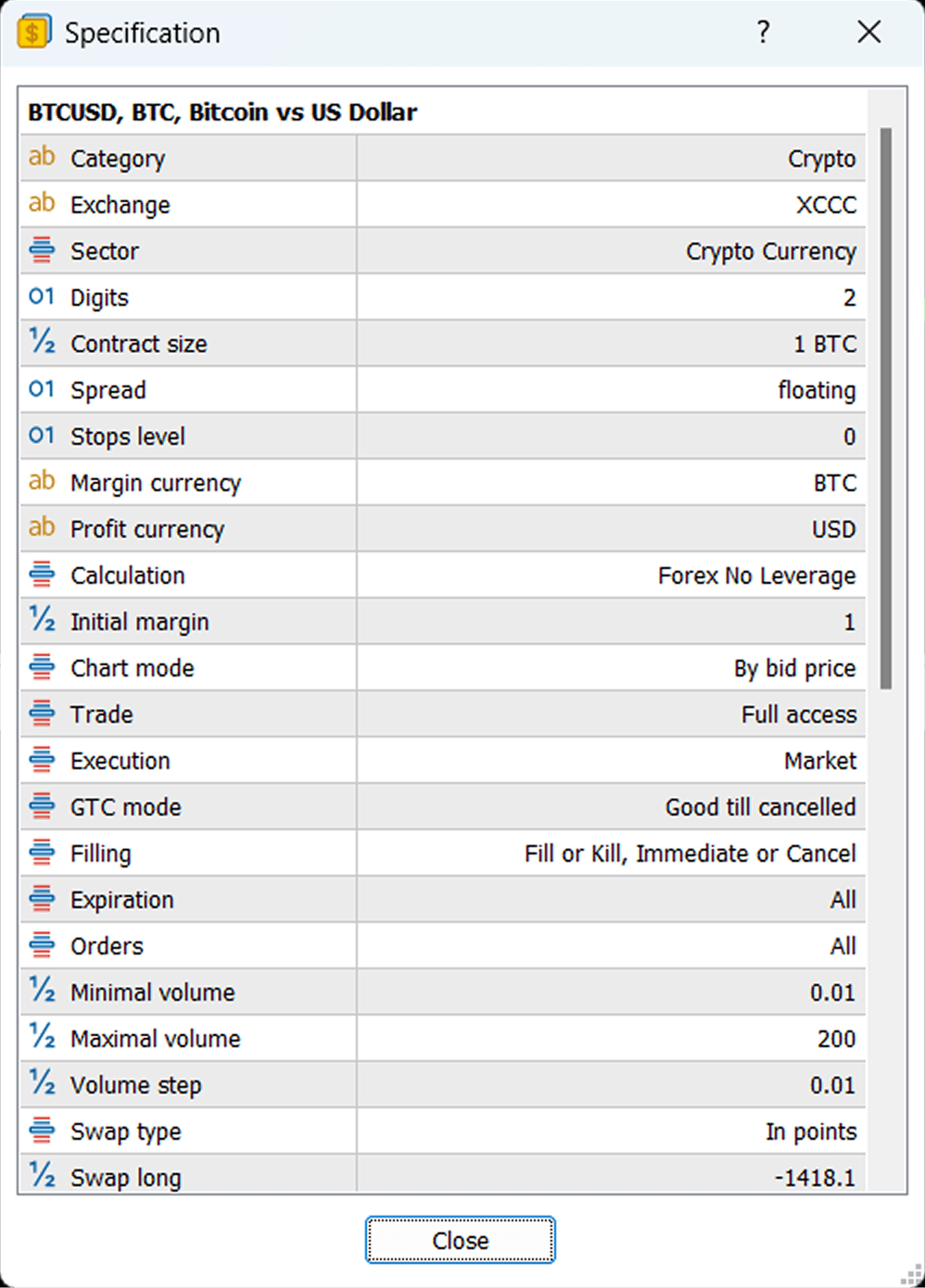
Task: Click the Close button
Action: point(461,1240)
